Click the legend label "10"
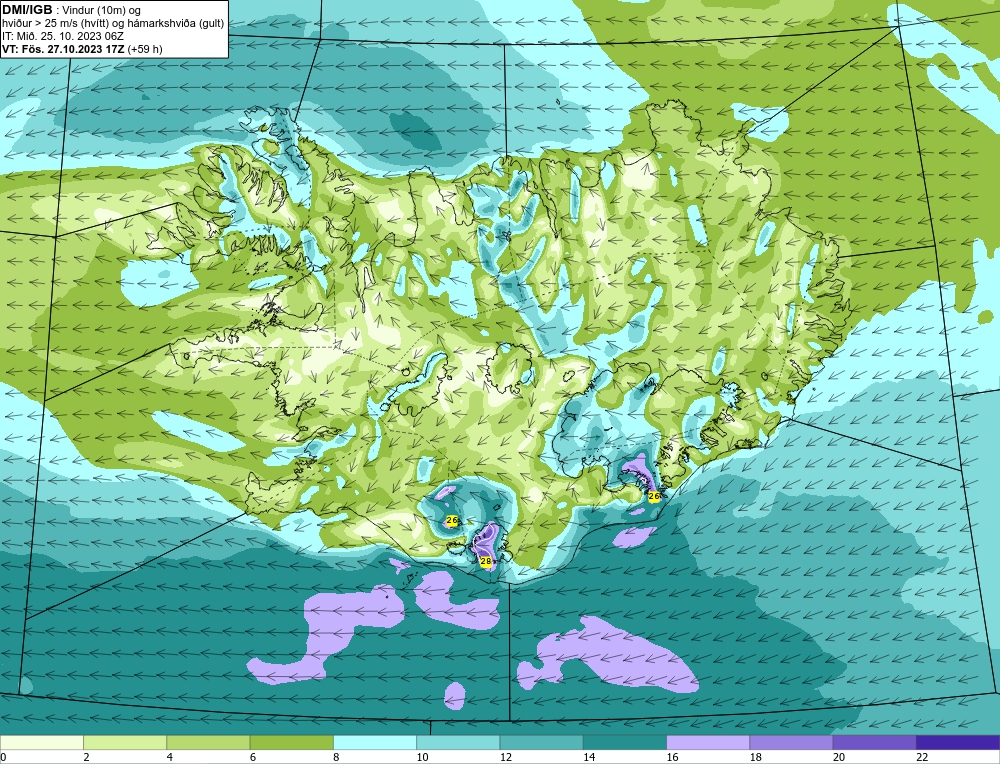Image resolution: width=1000 pixels, height=764 pixels. pyautogui.click(x=422, y=757)
